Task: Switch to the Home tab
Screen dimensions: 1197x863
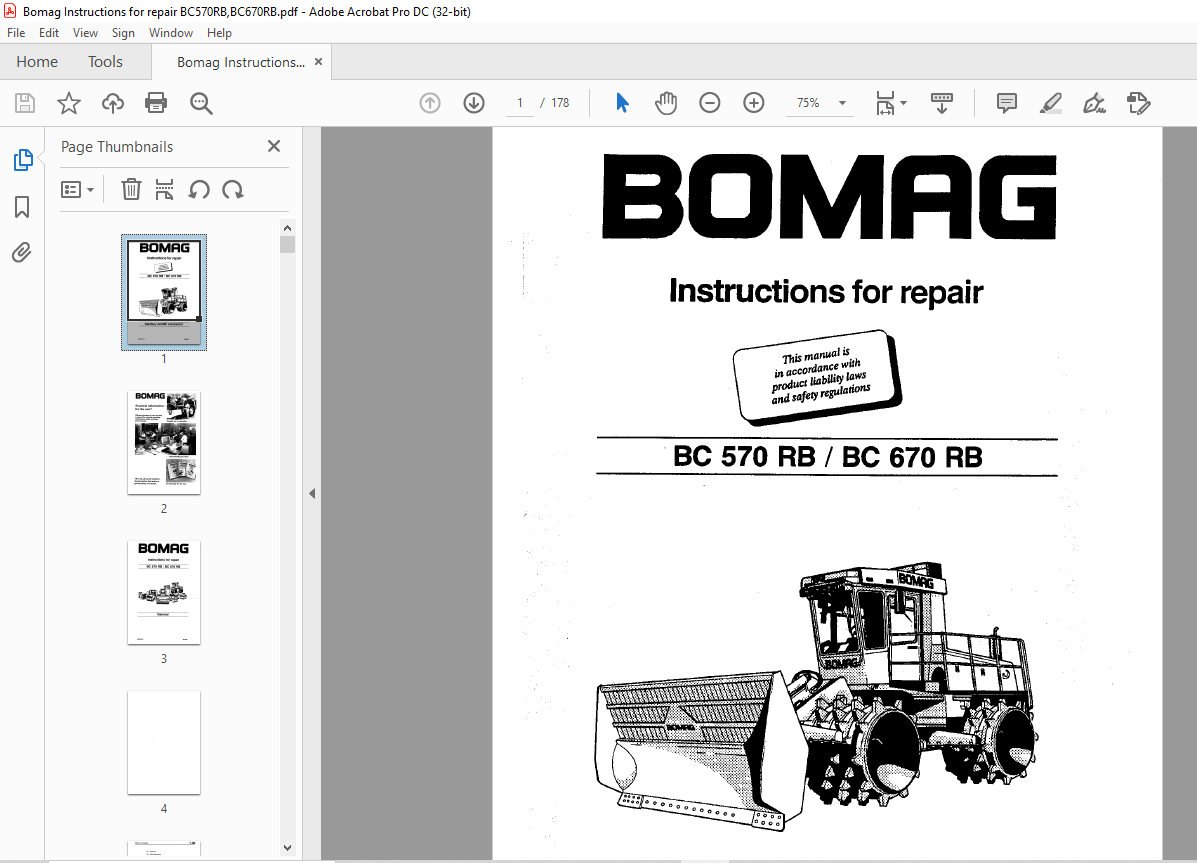Action: tap(37, 62)
